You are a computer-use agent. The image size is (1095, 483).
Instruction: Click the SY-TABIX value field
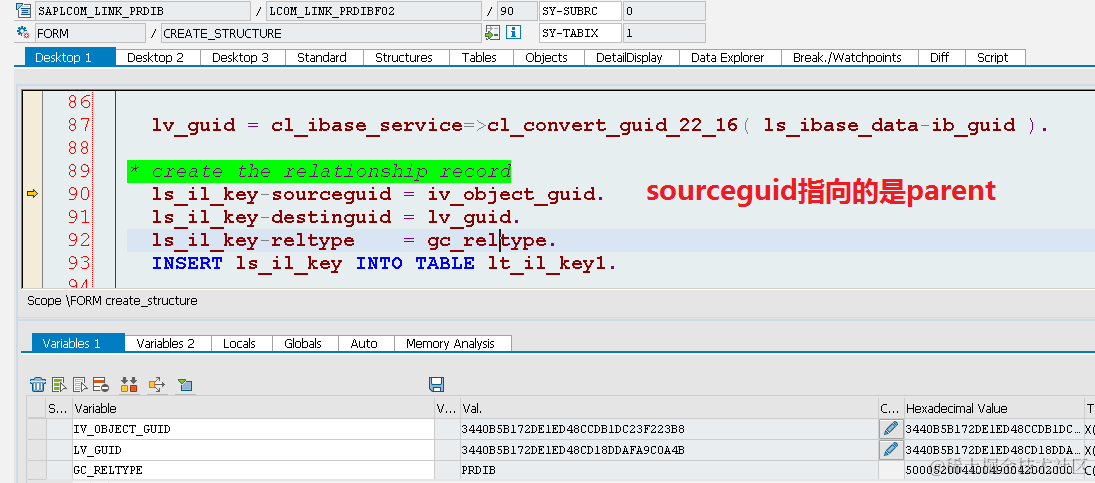coord(663,33)
